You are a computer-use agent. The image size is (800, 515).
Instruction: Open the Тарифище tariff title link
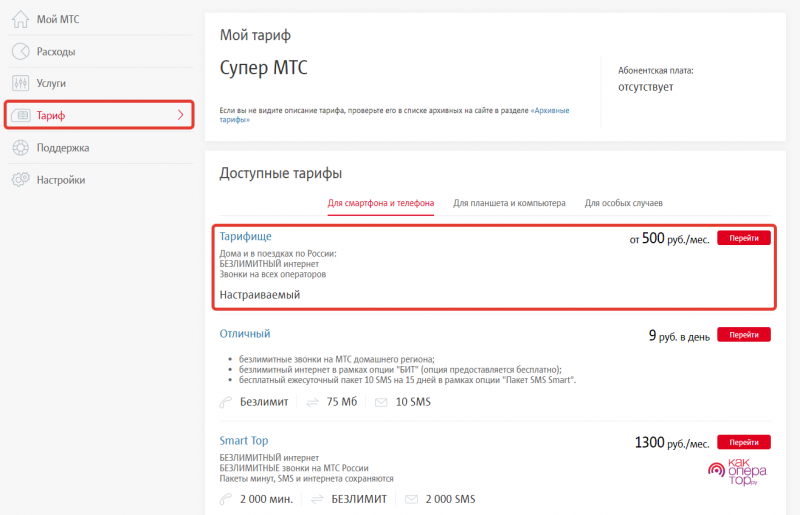(245, 236)
